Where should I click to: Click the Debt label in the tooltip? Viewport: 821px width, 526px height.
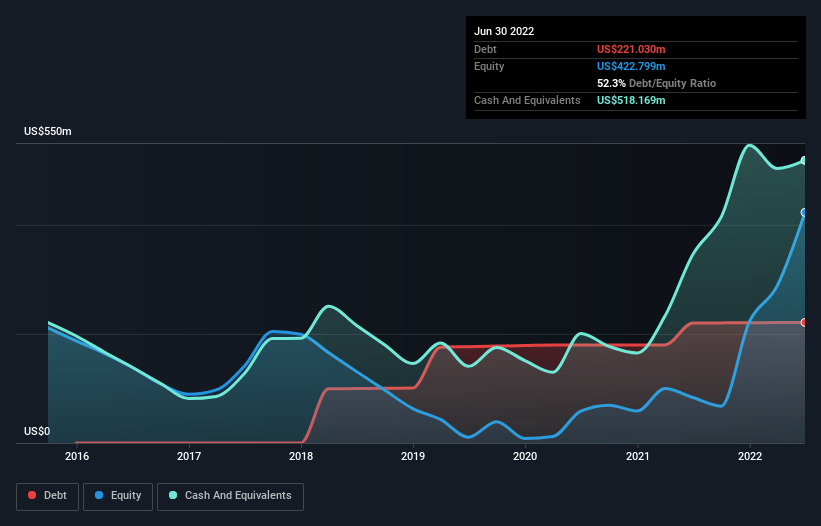coord(485,49)
